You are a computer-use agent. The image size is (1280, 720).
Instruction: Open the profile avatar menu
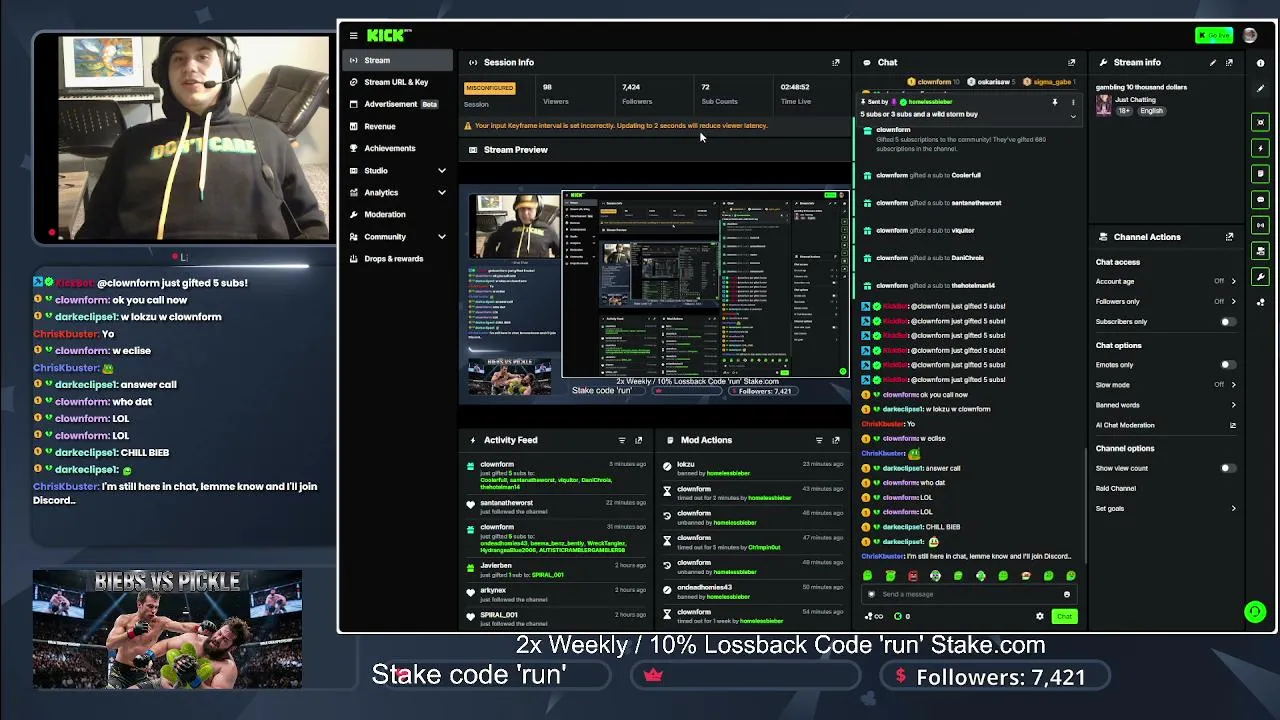pyautogui.click(x=1250, y=35)
